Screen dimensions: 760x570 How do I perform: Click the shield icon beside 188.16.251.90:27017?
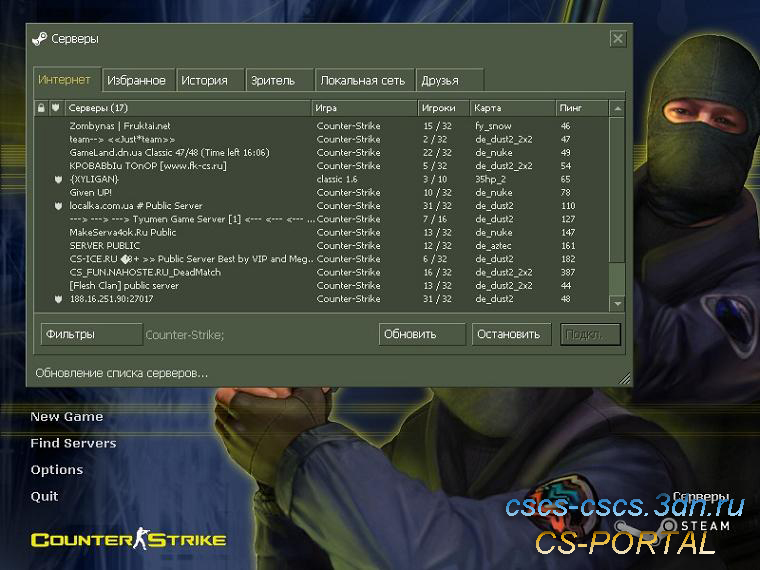(x=58, y=299)
